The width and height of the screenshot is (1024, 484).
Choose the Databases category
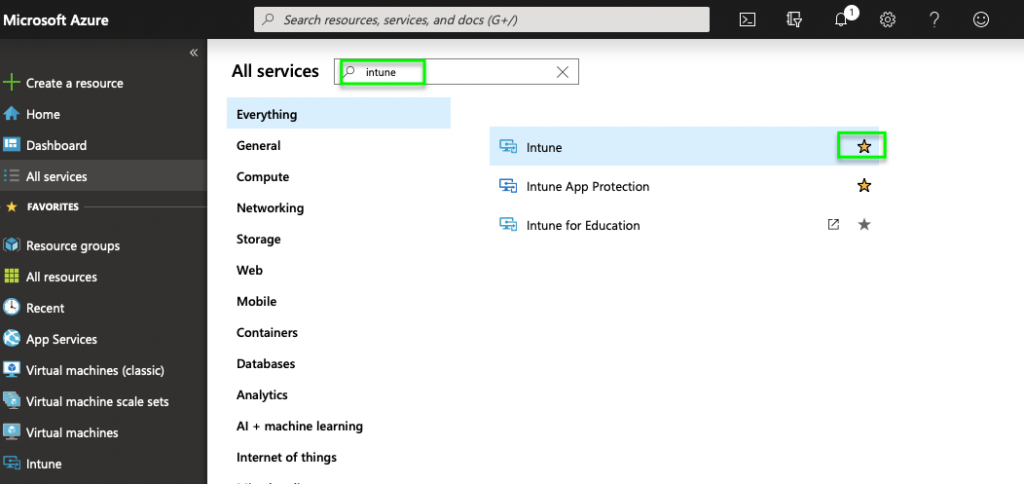(x=266, y=364)
